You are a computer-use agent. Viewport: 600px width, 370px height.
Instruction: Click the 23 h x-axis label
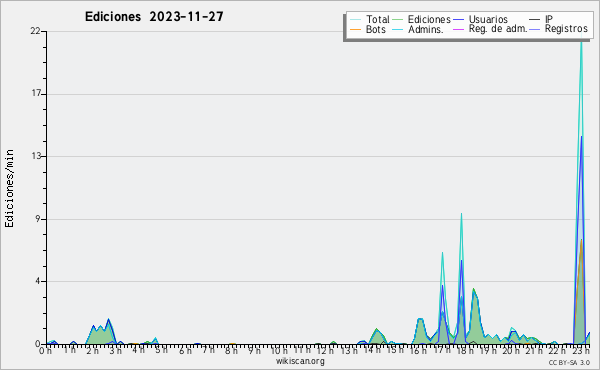click(x=581, y=351)
